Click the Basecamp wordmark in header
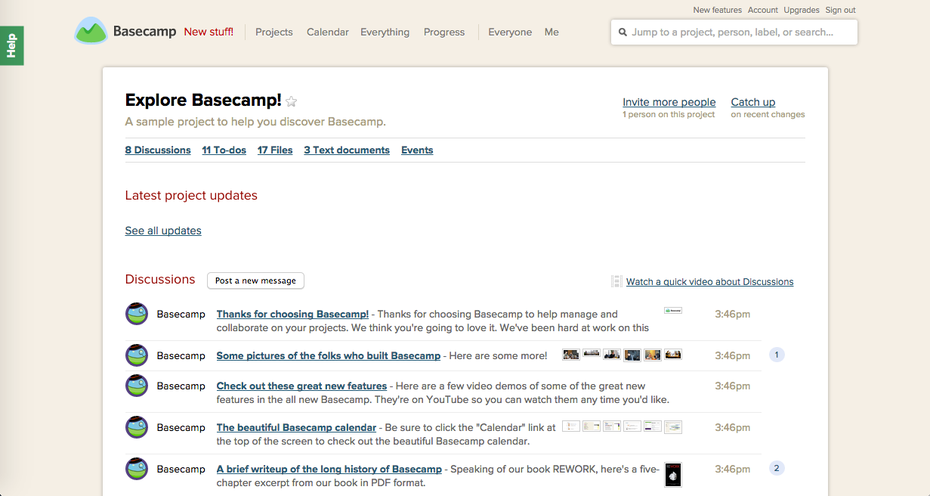The width and height of the screenshot is (930, 496). (145, 31)
